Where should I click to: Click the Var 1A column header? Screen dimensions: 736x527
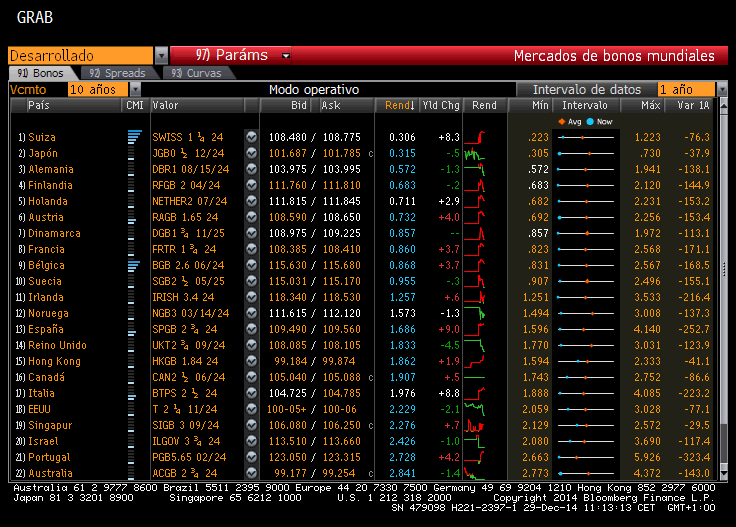click(x=693, y=106)
